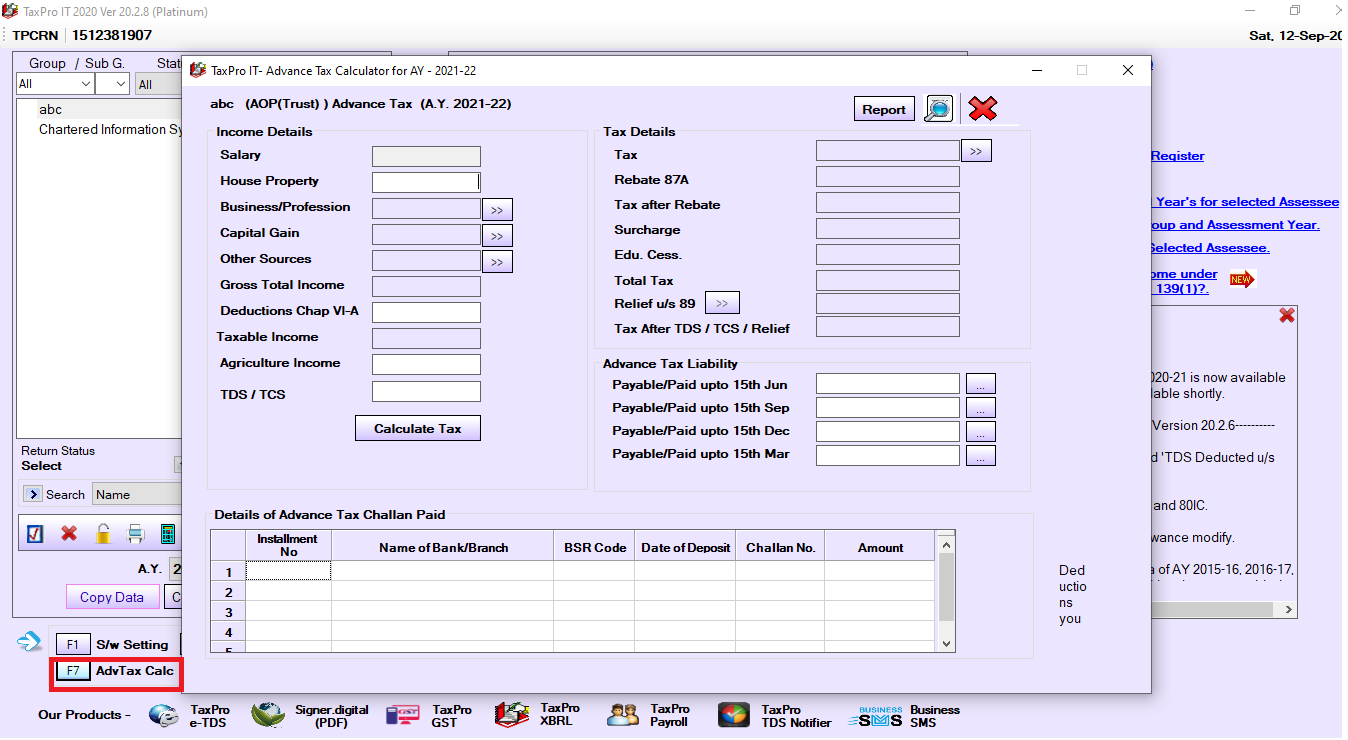Click the blue arrow icon beside F1
1348x740 pixels.
click(x=29, y=641)
